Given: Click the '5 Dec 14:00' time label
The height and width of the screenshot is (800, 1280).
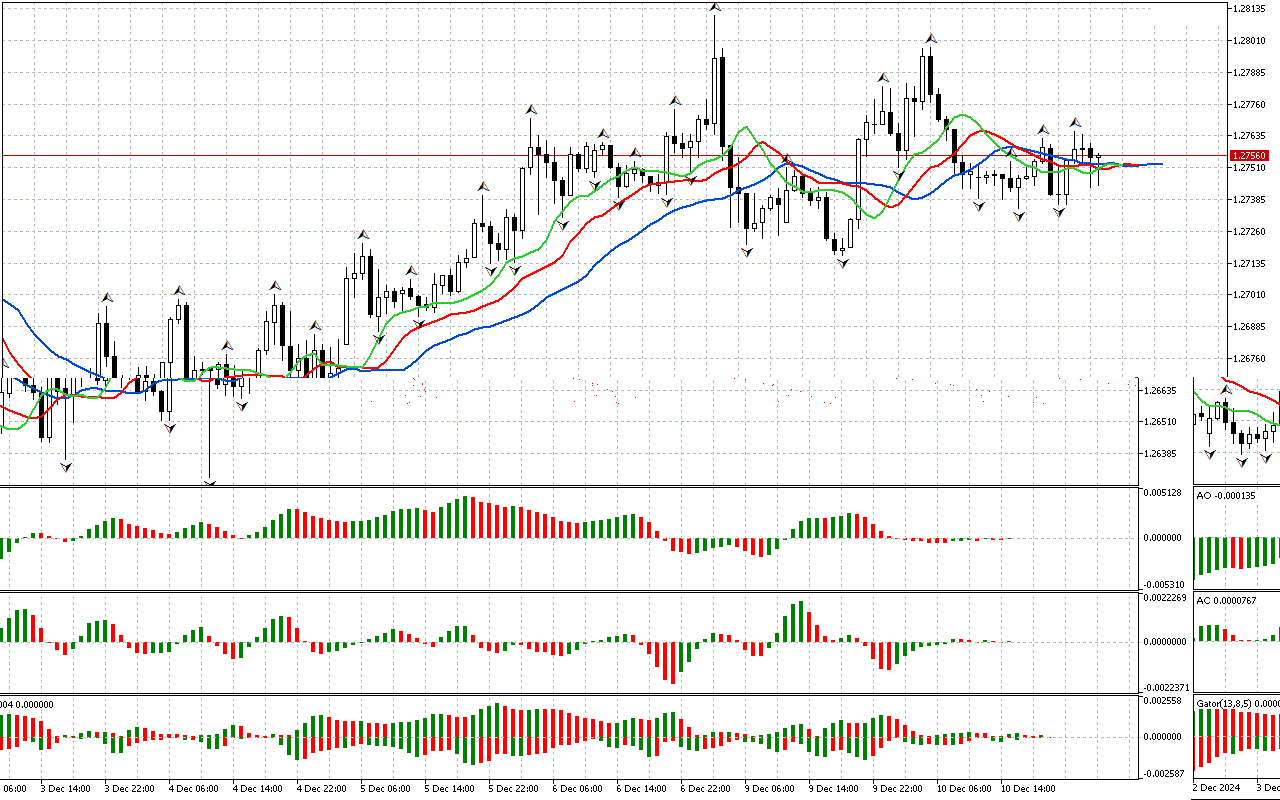Looking at the screenshot, I should coord(450,789).
